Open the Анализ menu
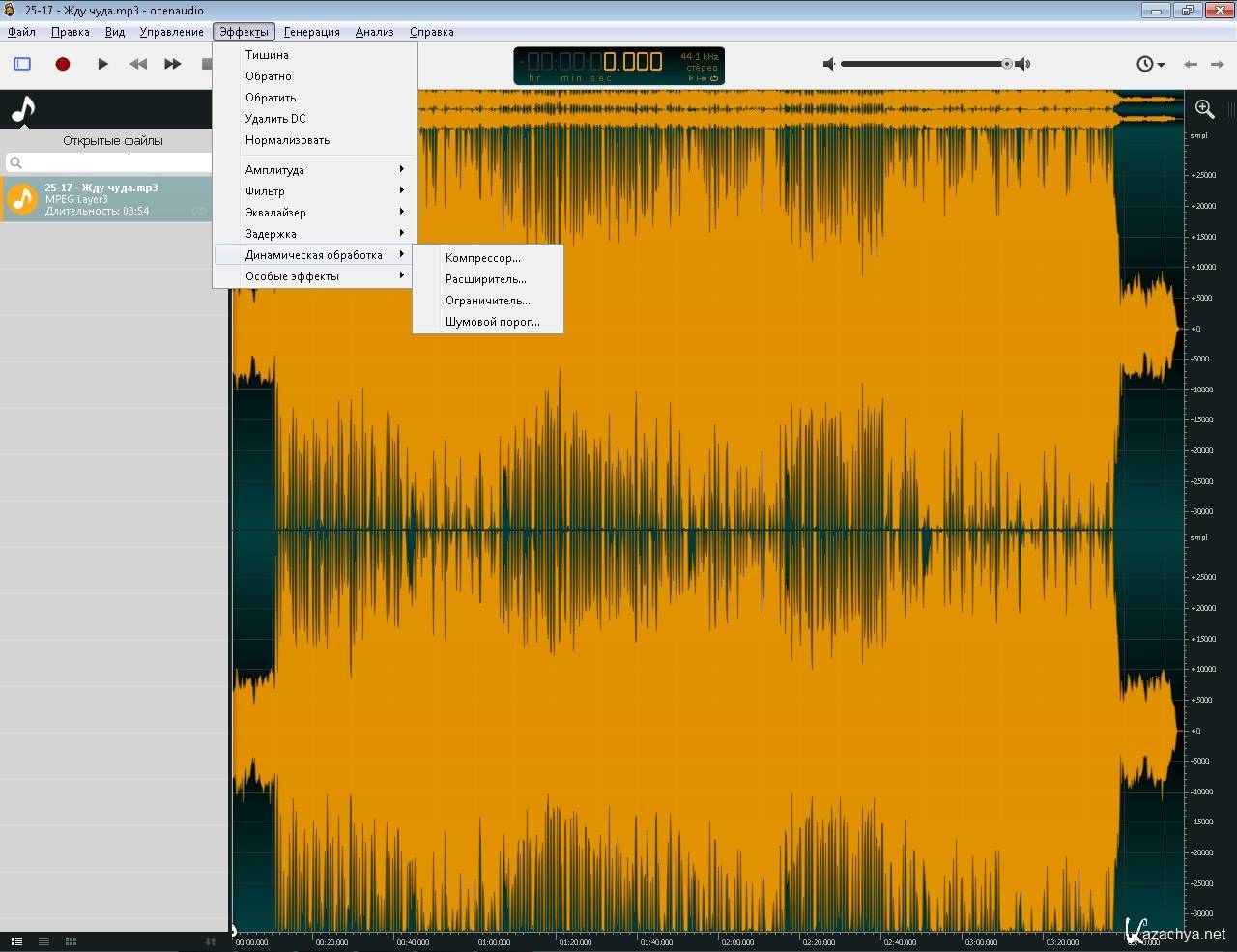The height and width of the screenshot is (952, 1237). pos(374,32)
